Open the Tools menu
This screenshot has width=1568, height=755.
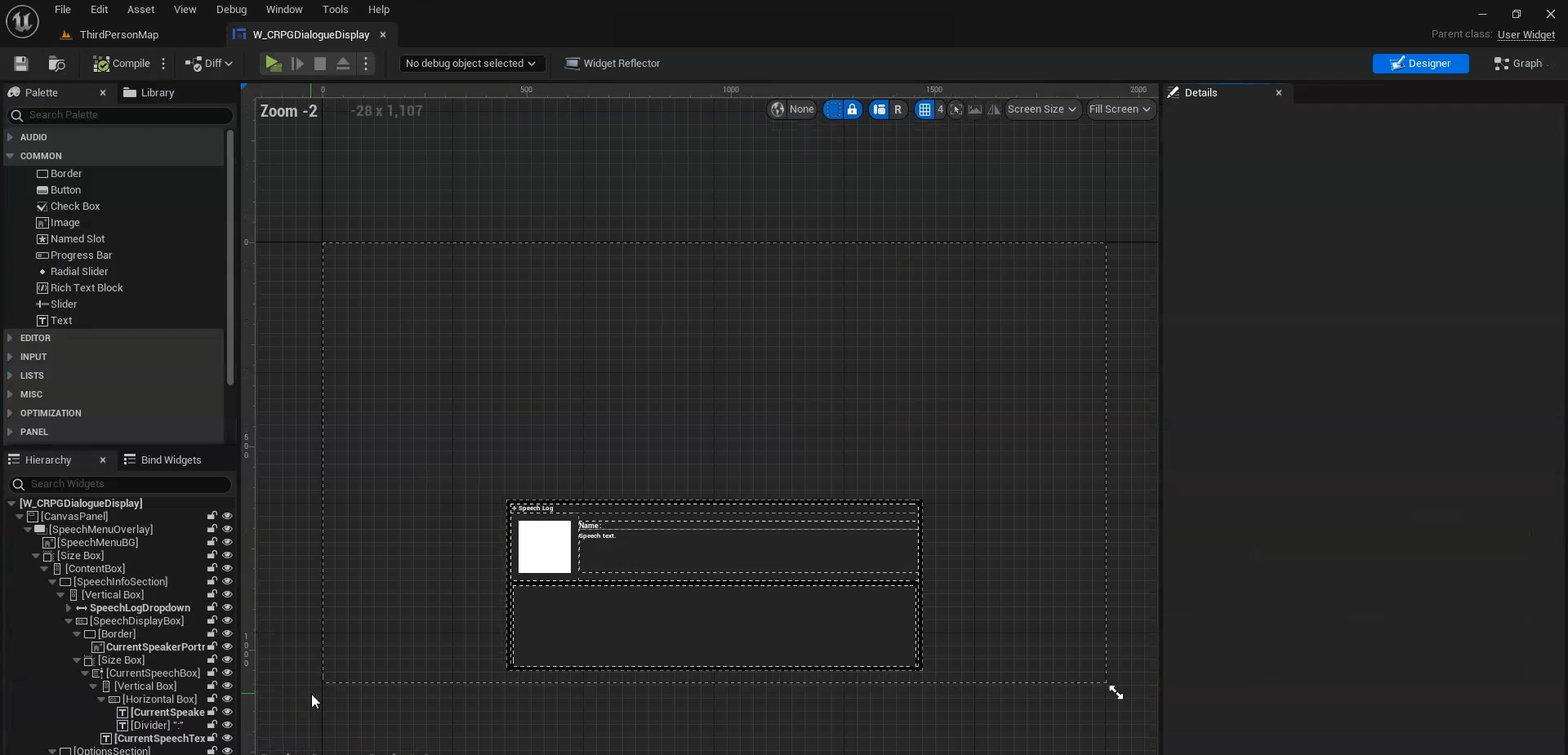(x=335, y=10)
